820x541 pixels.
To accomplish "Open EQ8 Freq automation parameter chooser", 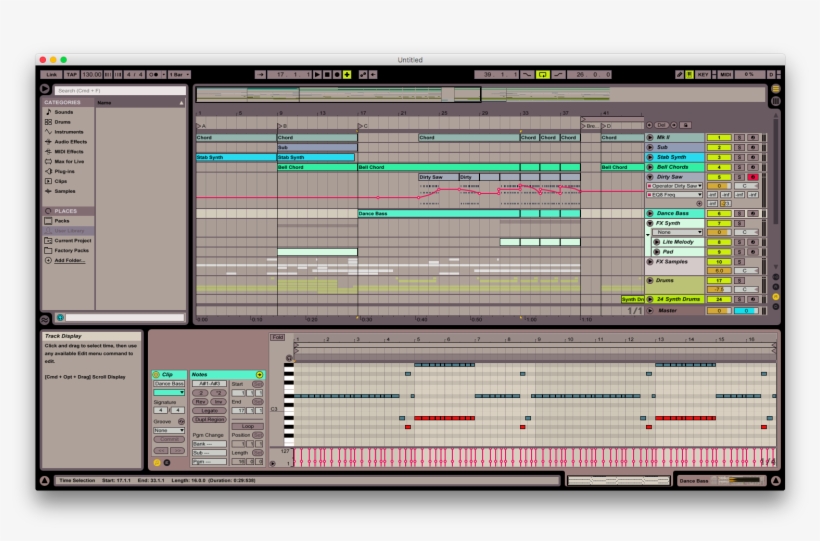I will [675, 195].
